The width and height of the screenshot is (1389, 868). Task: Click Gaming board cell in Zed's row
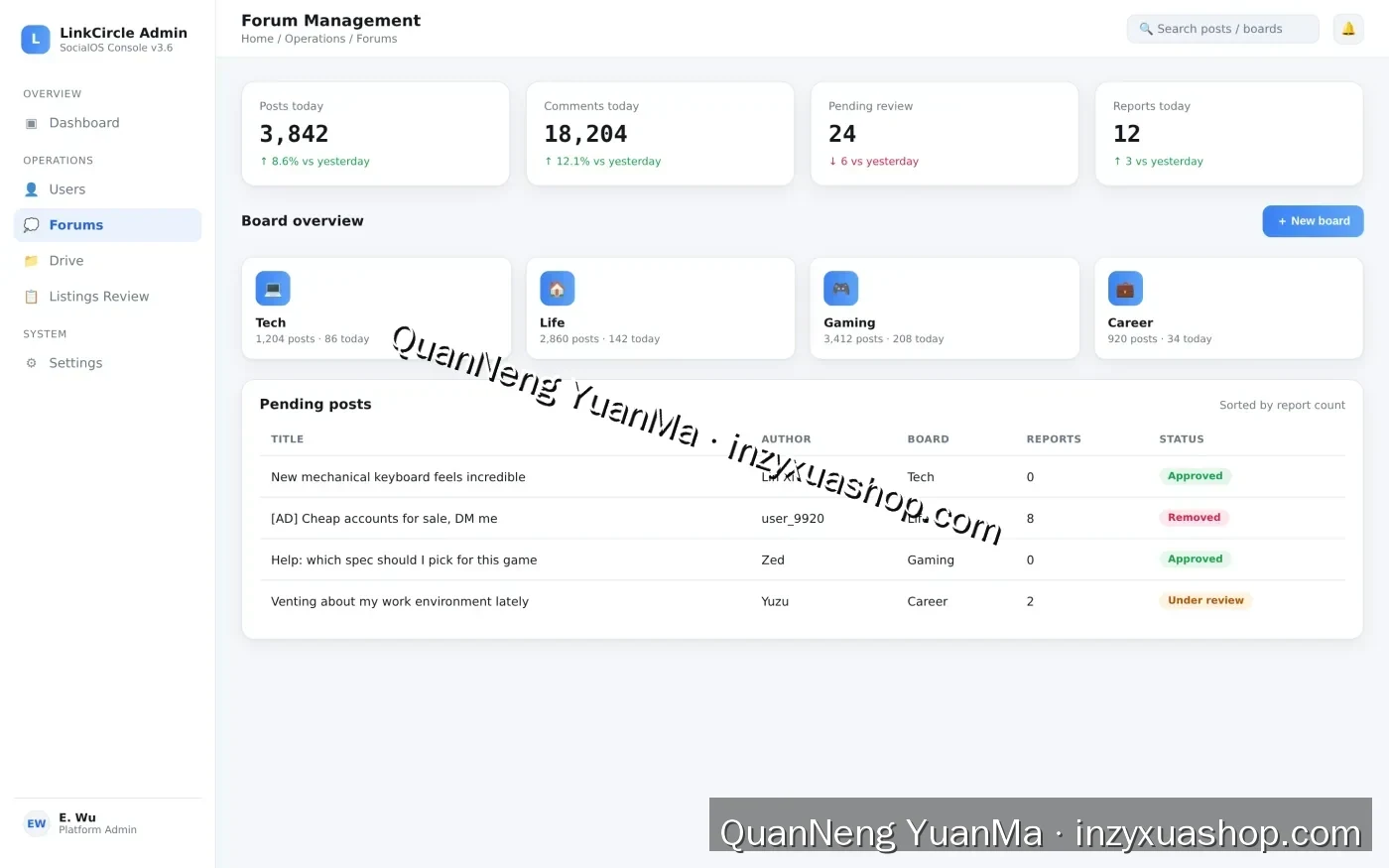click(931, 560)
